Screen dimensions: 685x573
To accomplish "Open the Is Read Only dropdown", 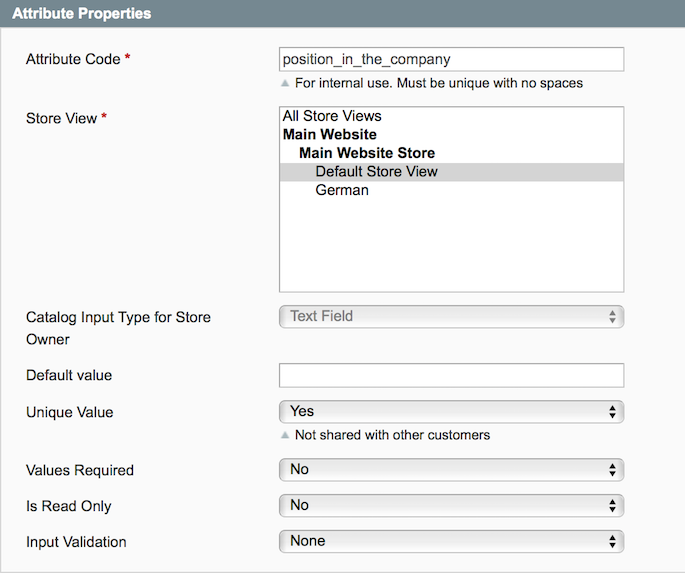I will (x=451, y=505).
